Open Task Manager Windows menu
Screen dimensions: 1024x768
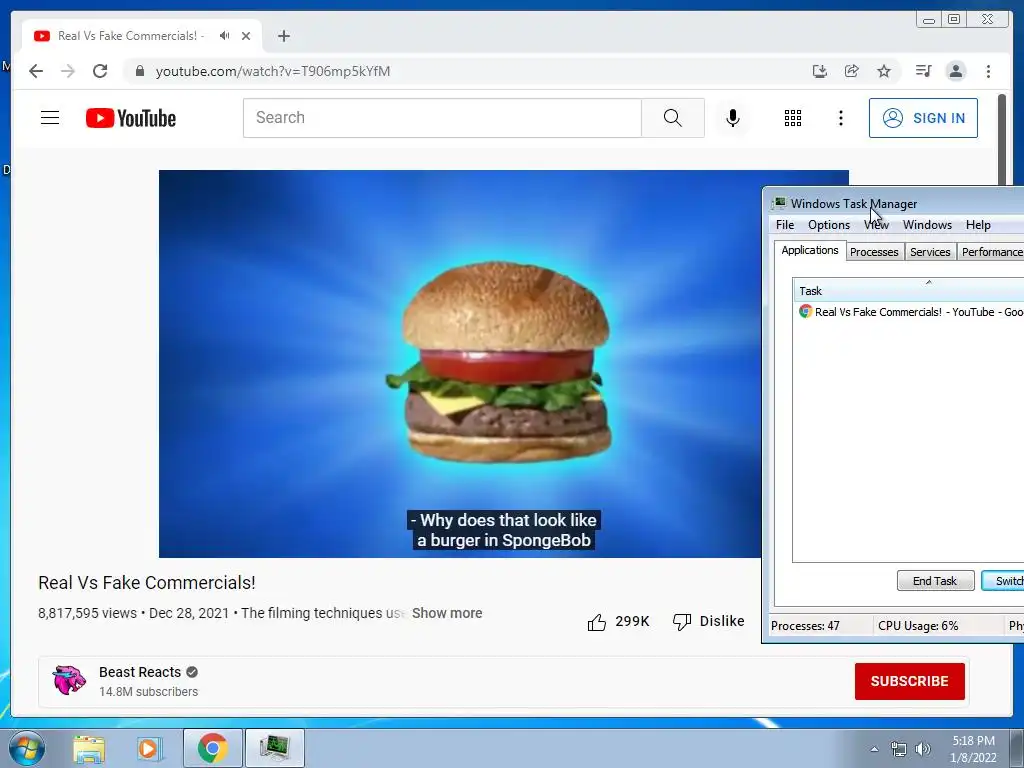click(x=927, y=225)
